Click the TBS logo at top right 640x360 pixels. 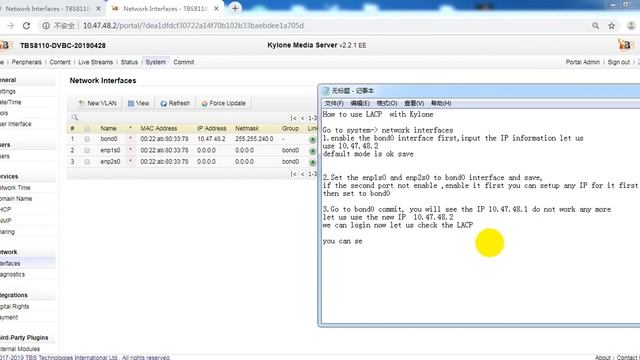point(624,45)
